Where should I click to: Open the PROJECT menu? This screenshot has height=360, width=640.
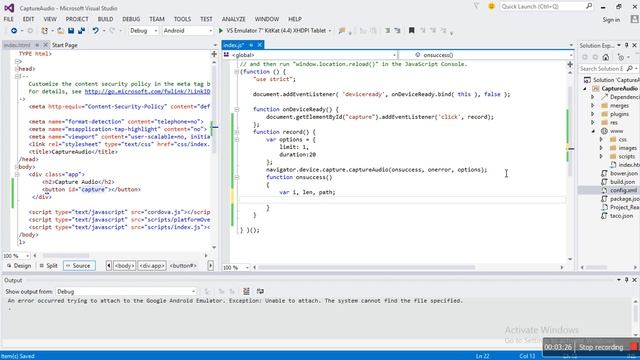pos(77,19)
